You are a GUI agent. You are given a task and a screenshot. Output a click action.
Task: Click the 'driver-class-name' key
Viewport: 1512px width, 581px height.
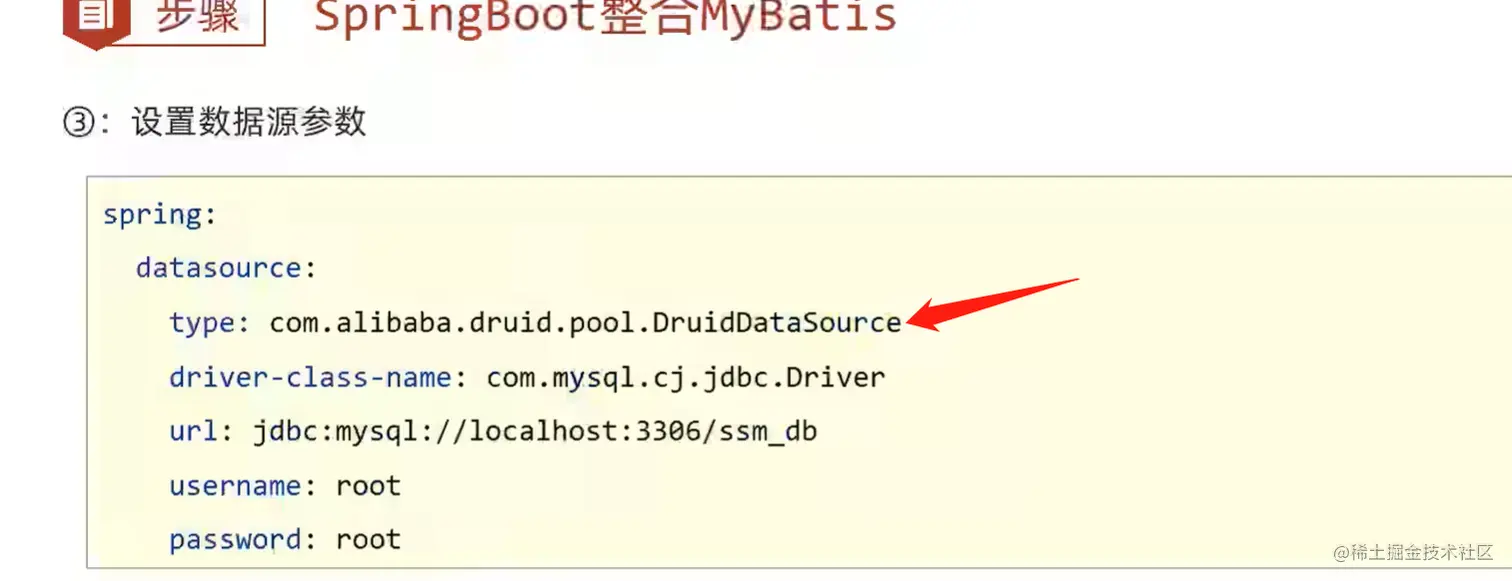point(311,377)
